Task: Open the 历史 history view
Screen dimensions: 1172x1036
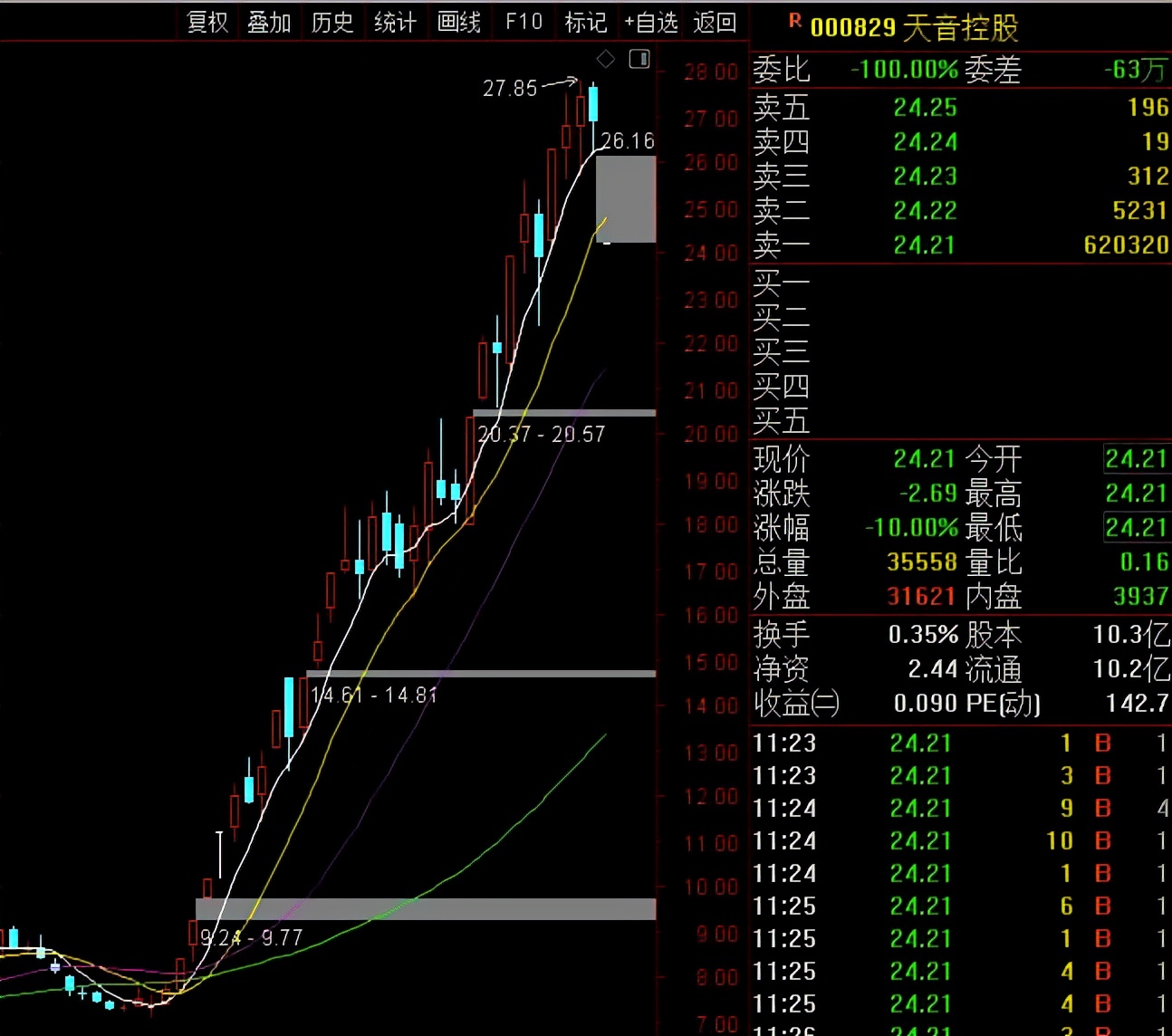Action: tap(332, 22)
